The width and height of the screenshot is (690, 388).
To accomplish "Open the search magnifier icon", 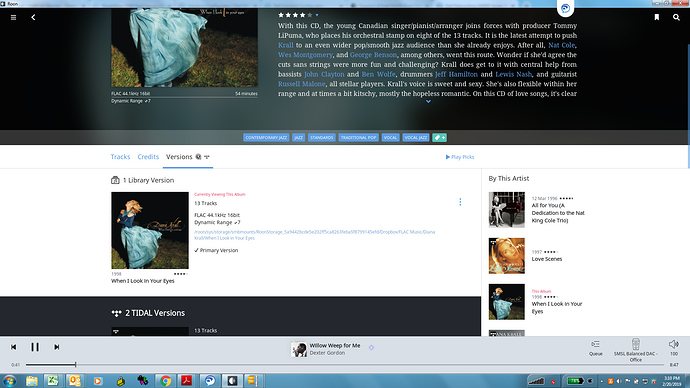I will pos(676,17).
